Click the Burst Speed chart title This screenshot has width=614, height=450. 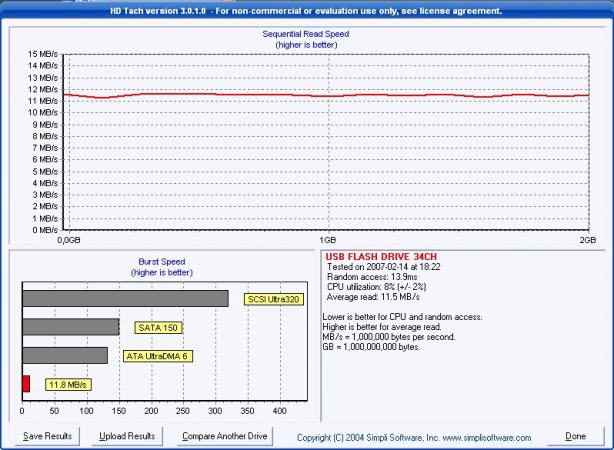pyautogui.click(x=162, y=262)
